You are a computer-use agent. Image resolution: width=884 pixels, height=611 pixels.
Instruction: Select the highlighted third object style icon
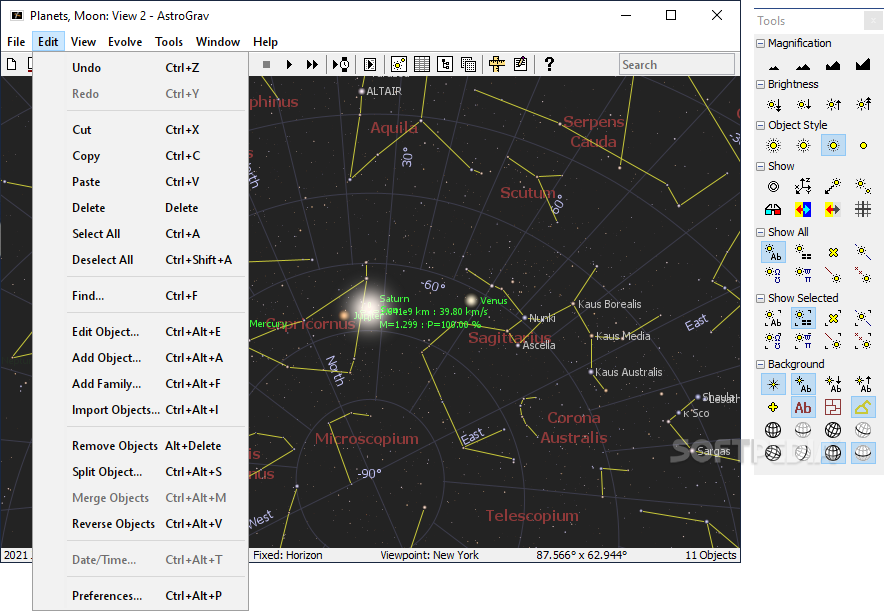pyautogui.click(x=833, y=145)
